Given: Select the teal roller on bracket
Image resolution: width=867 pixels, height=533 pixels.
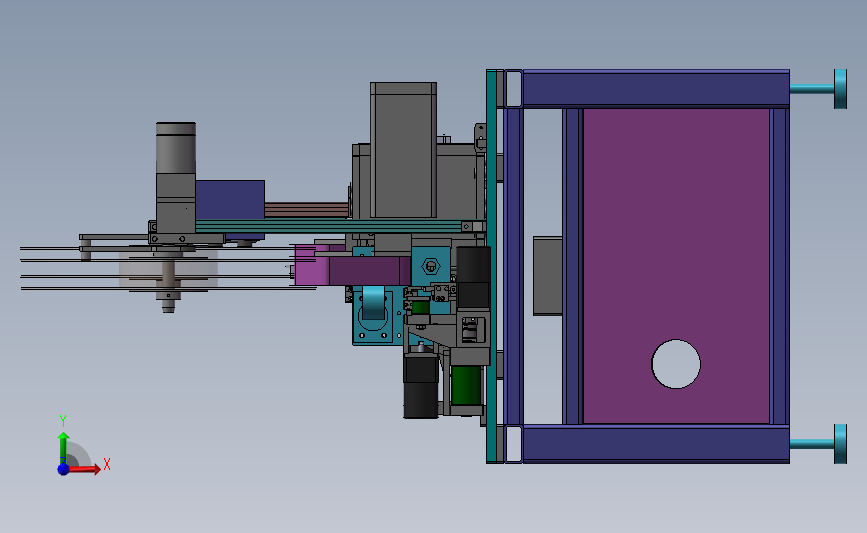Looking at the screenshot, I should tap(373, 303).
